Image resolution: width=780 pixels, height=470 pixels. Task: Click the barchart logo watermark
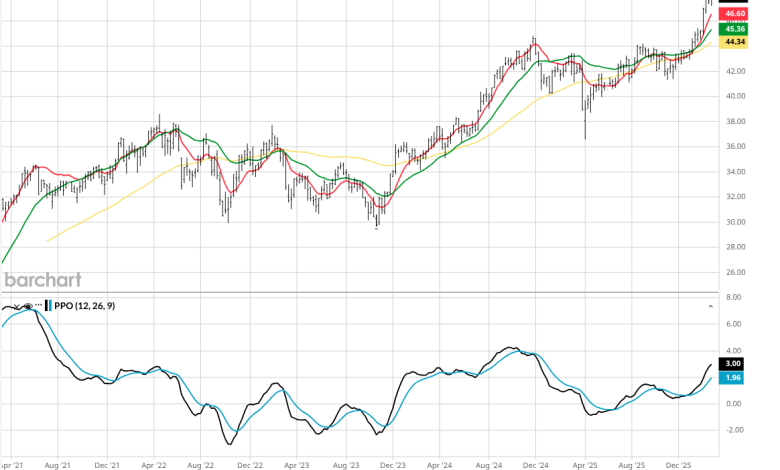[42, 280]
